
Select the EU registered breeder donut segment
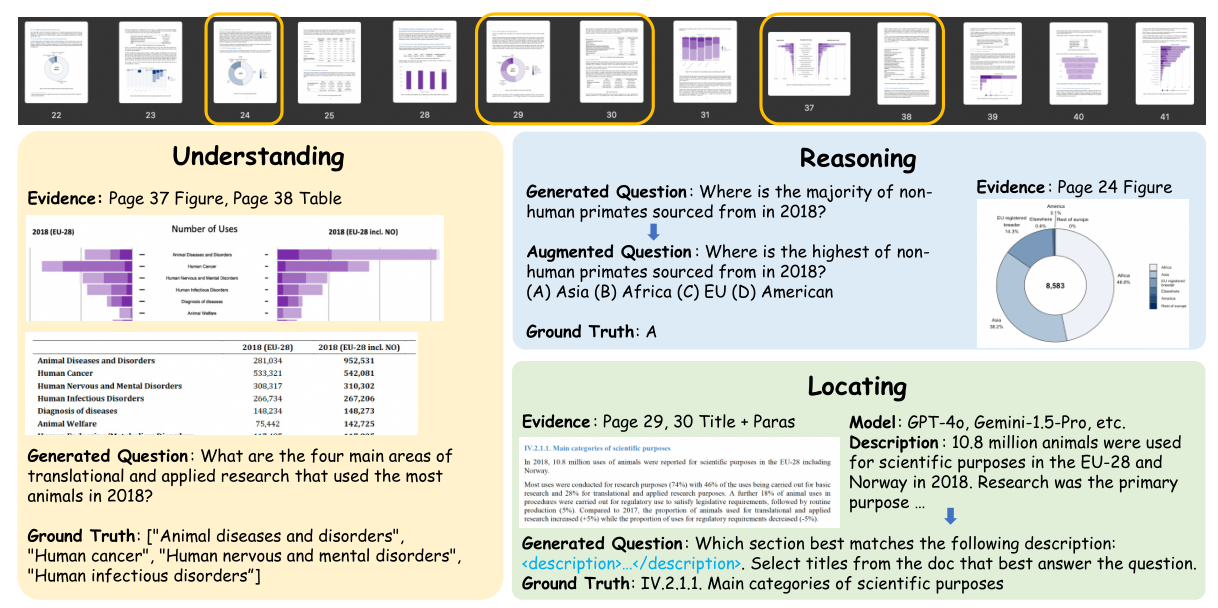[x=1034, y=246]
